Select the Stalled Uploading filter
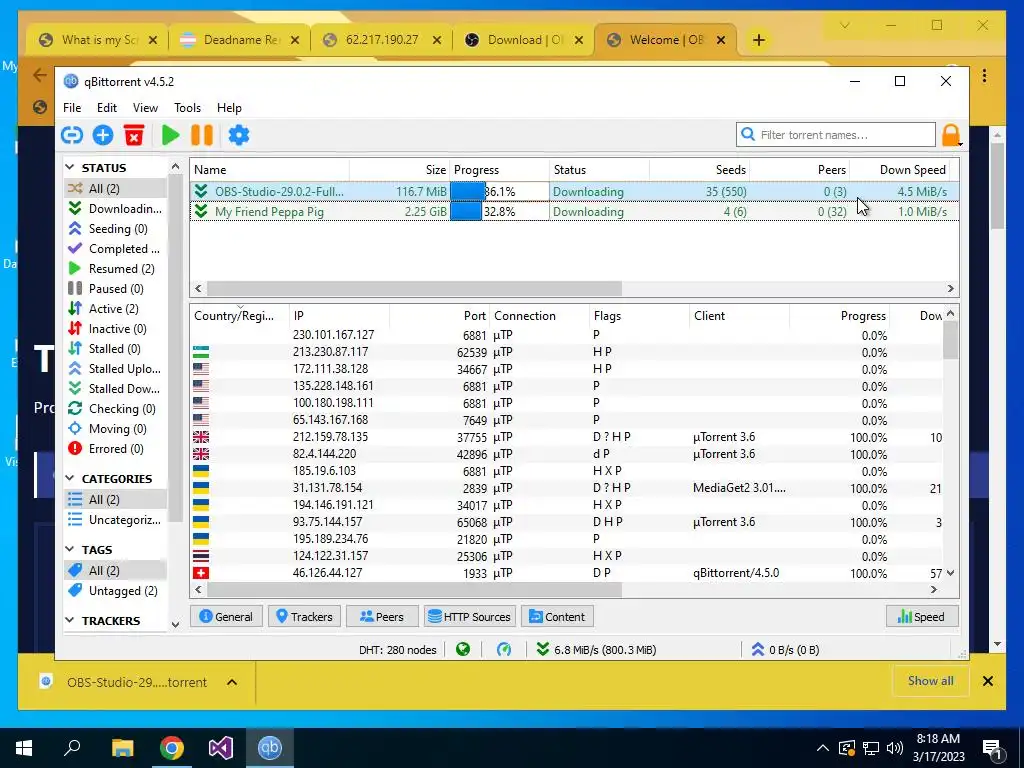Image resolution: width=1024 pixels, height=768 pixels. (116, 368)
